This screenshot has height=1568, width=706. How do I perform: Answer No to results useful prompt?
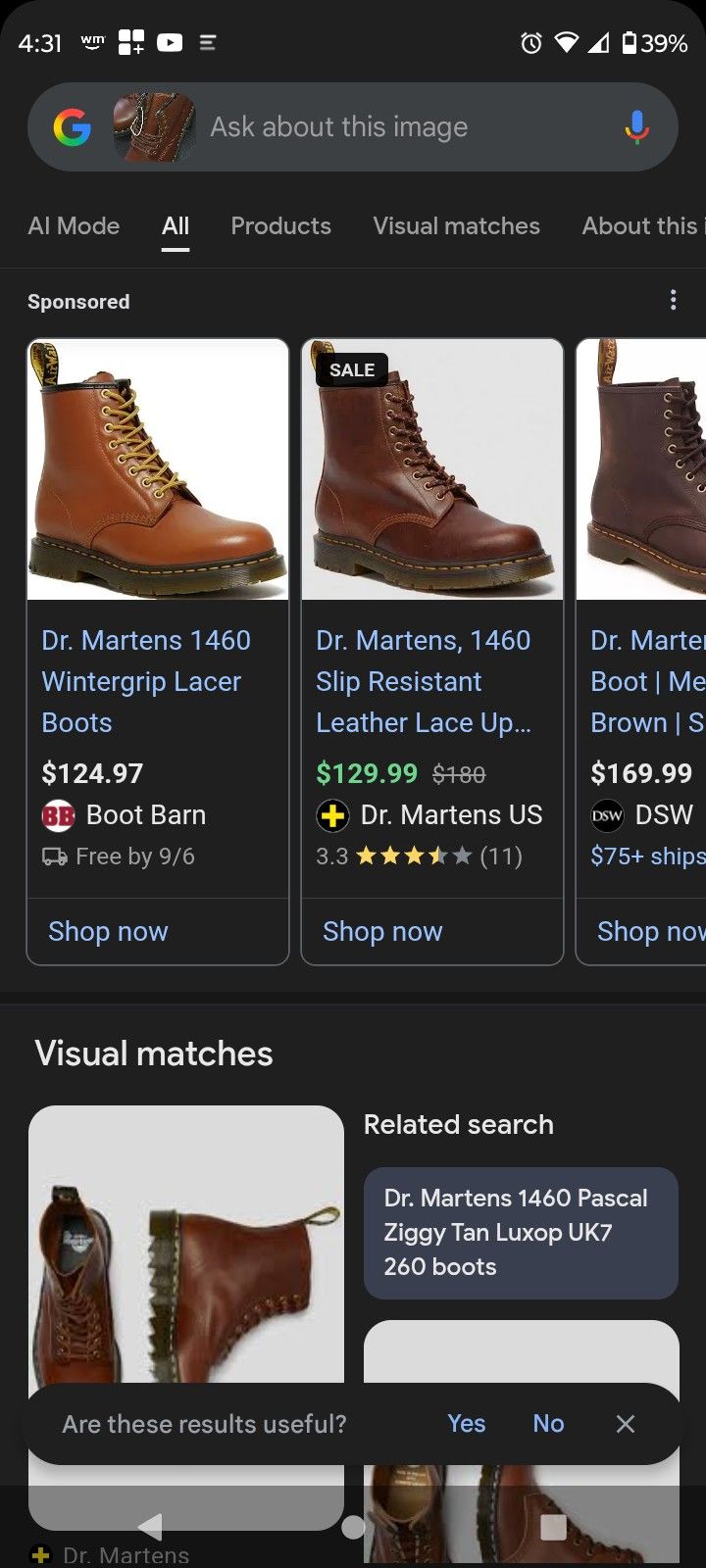(x=548, y=1424)
